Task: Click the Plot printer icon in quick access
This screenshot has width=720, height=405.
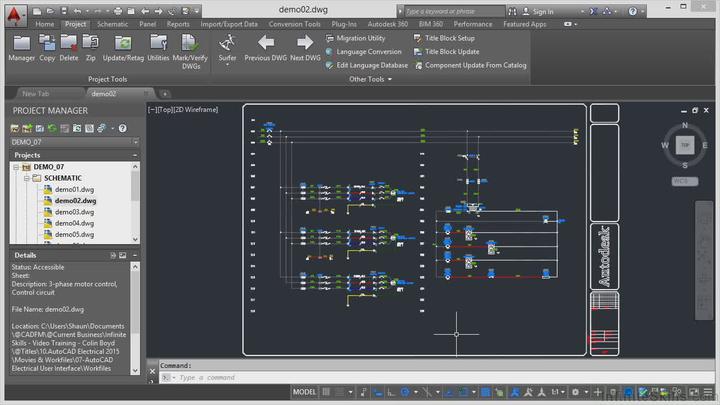Action: (118, 11)
